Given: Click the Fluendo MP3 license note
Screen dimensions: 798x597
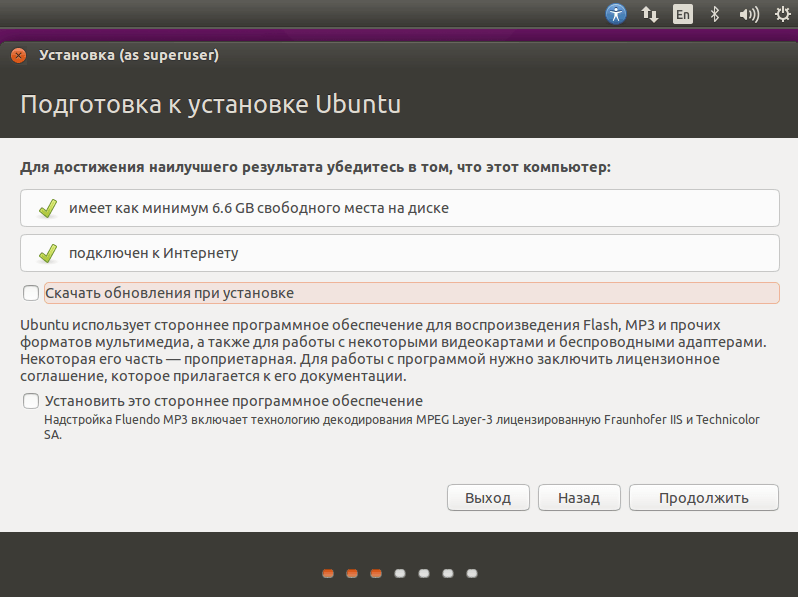Looking at the screenshot, I should click(402, 427).
